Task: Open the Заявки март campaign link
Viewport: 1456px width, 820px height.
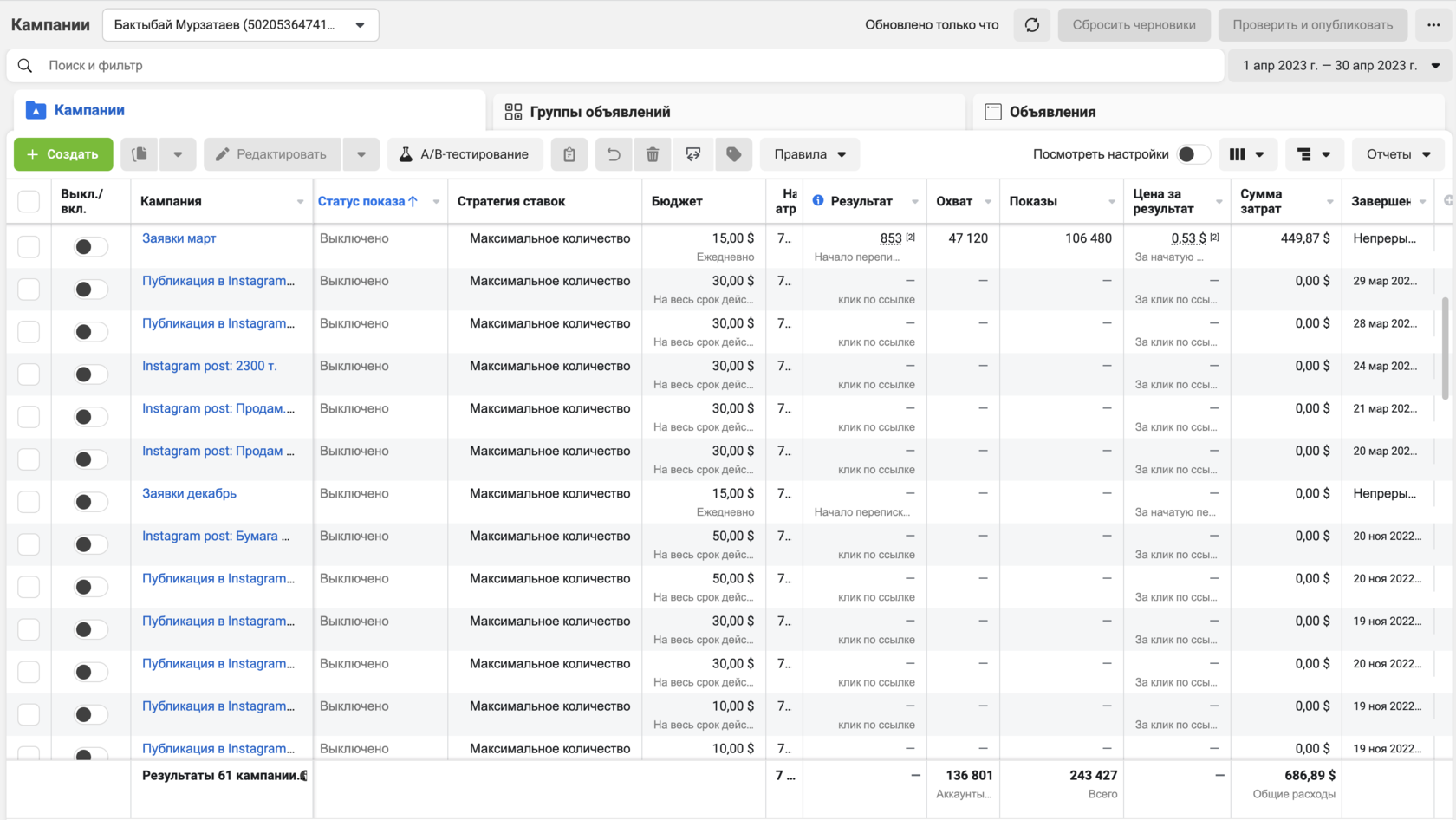Action: pos(179,238)
